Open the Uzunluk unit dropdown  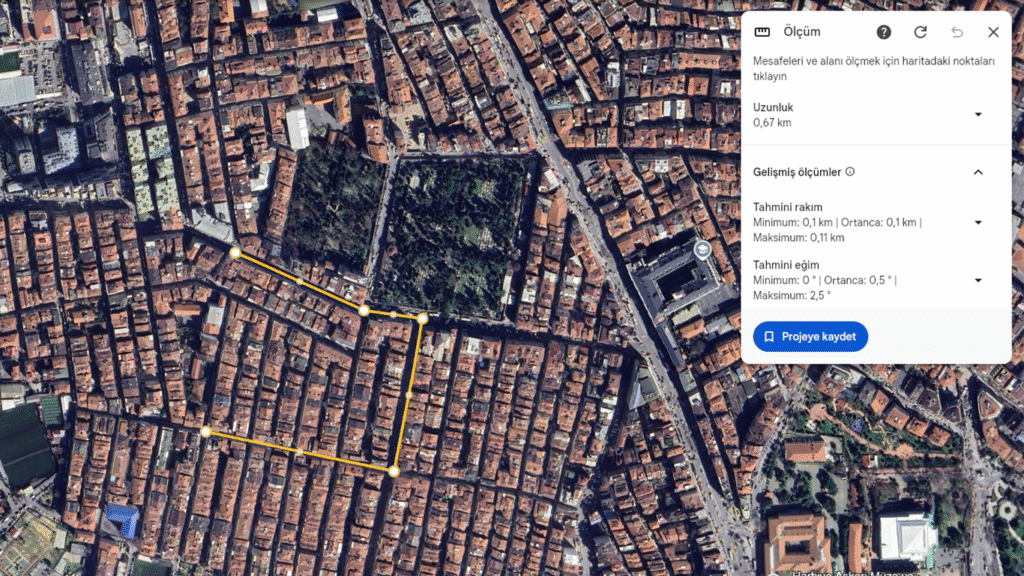(978, 114)
